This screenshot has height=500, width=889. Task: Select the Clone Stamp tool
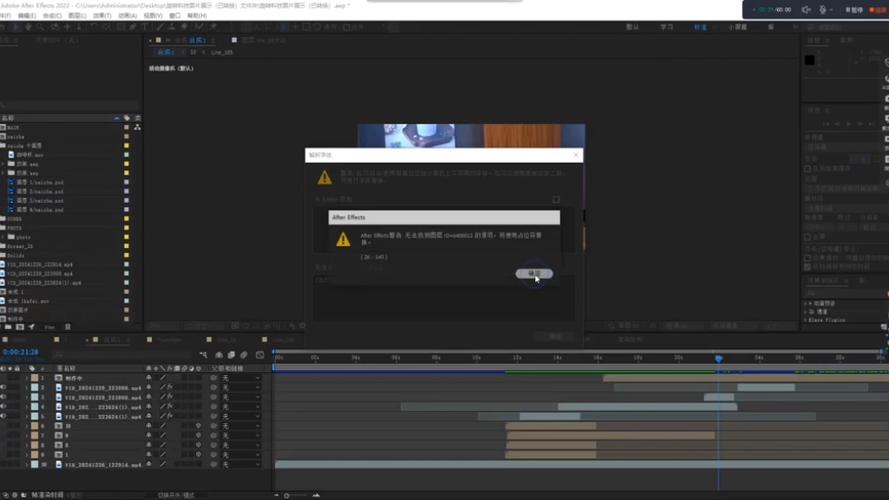pyautogui.click(x=172, y=27)
